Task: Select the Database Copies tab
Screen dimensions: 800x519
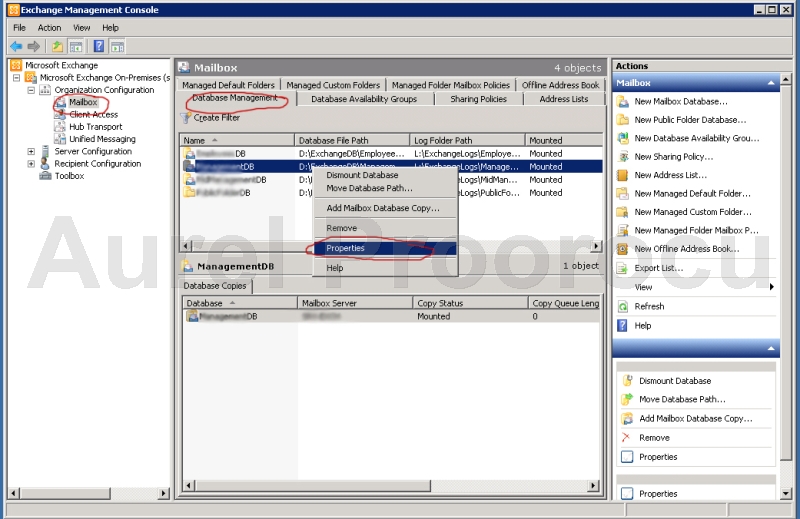Action: point(215,286)
